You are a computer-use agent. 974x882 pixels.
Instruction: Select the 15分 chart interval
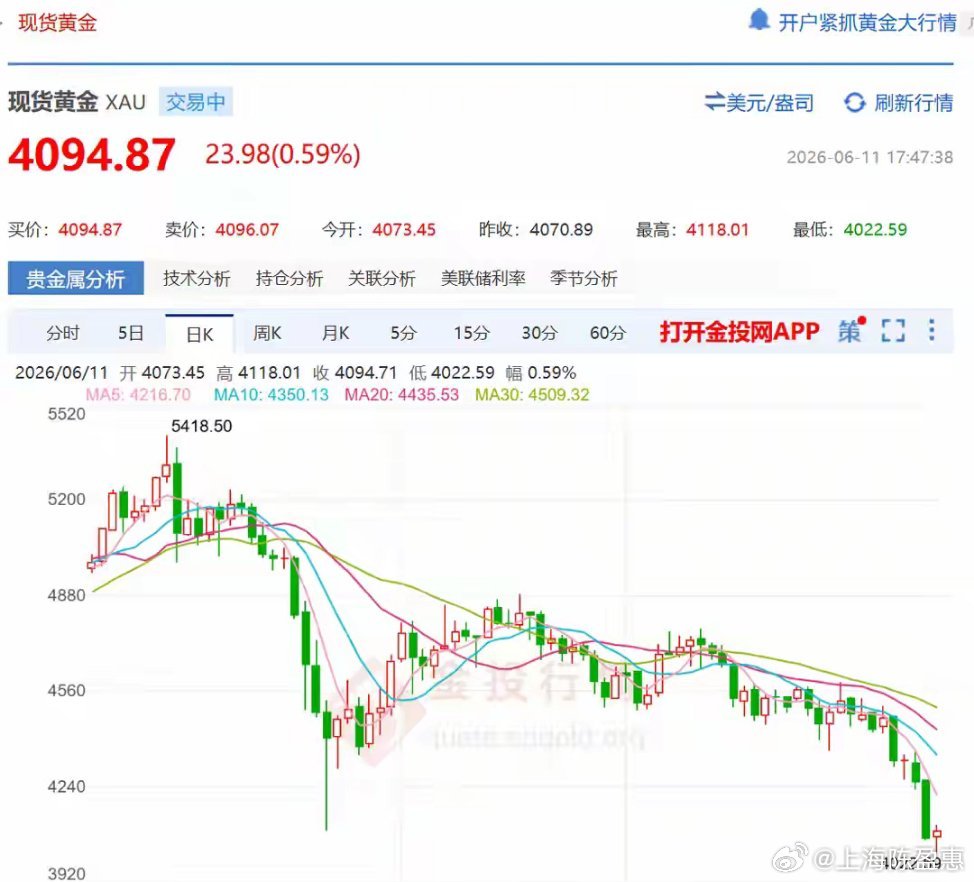tap(471, 334)
